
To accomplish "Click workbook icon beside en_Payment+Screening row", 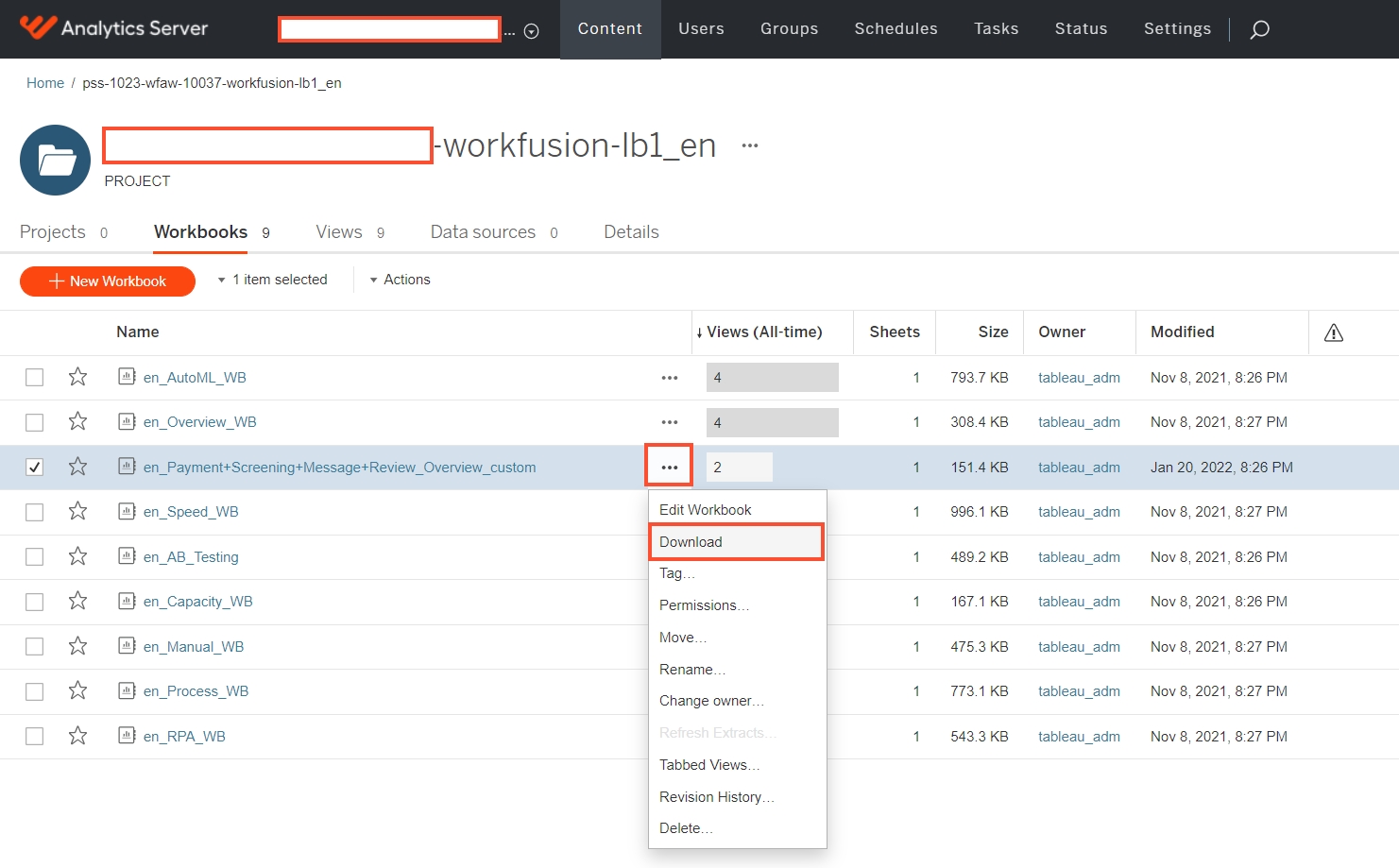I will [127, 466].
